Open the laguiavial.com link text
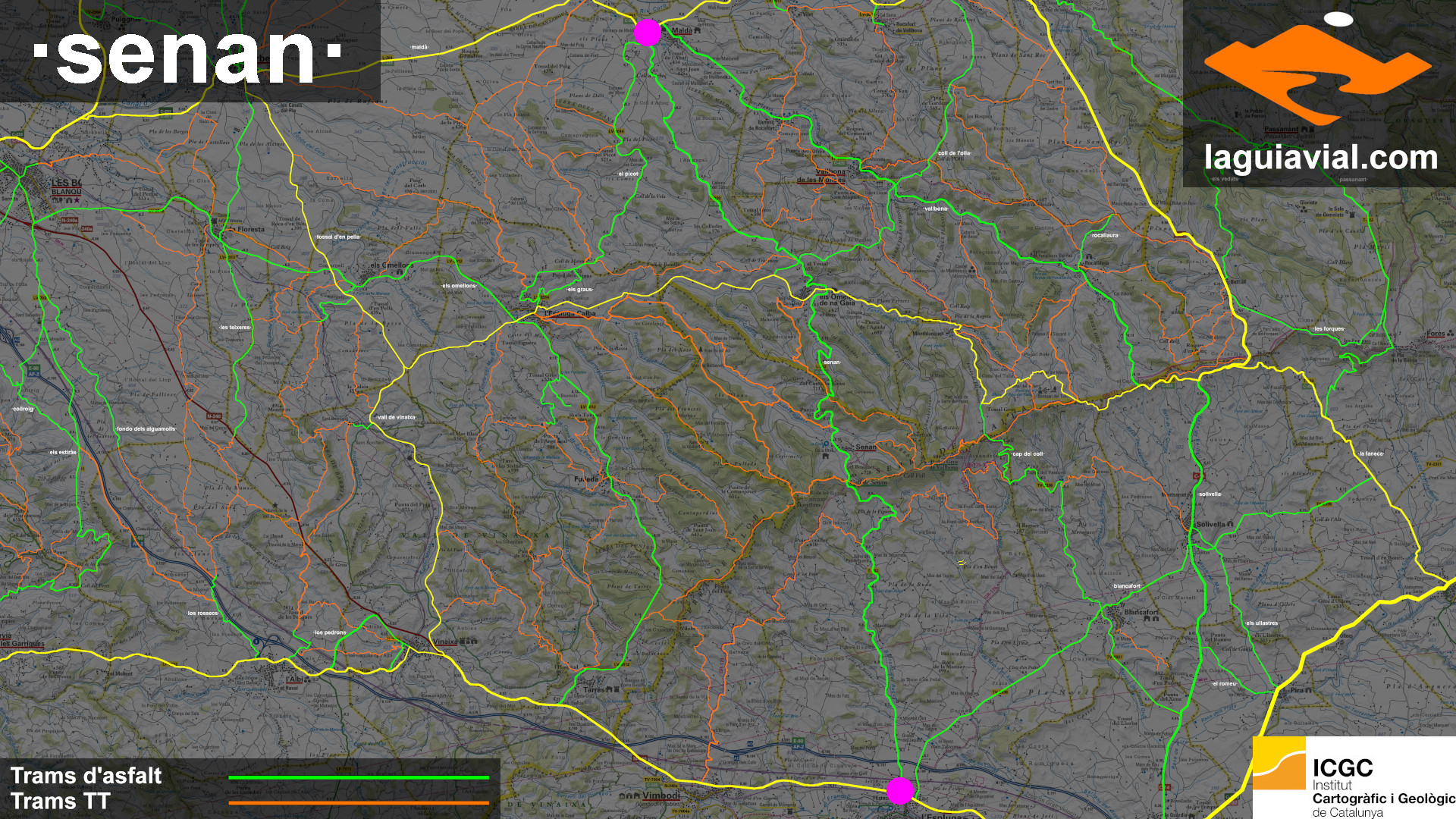 point(1320,158)
